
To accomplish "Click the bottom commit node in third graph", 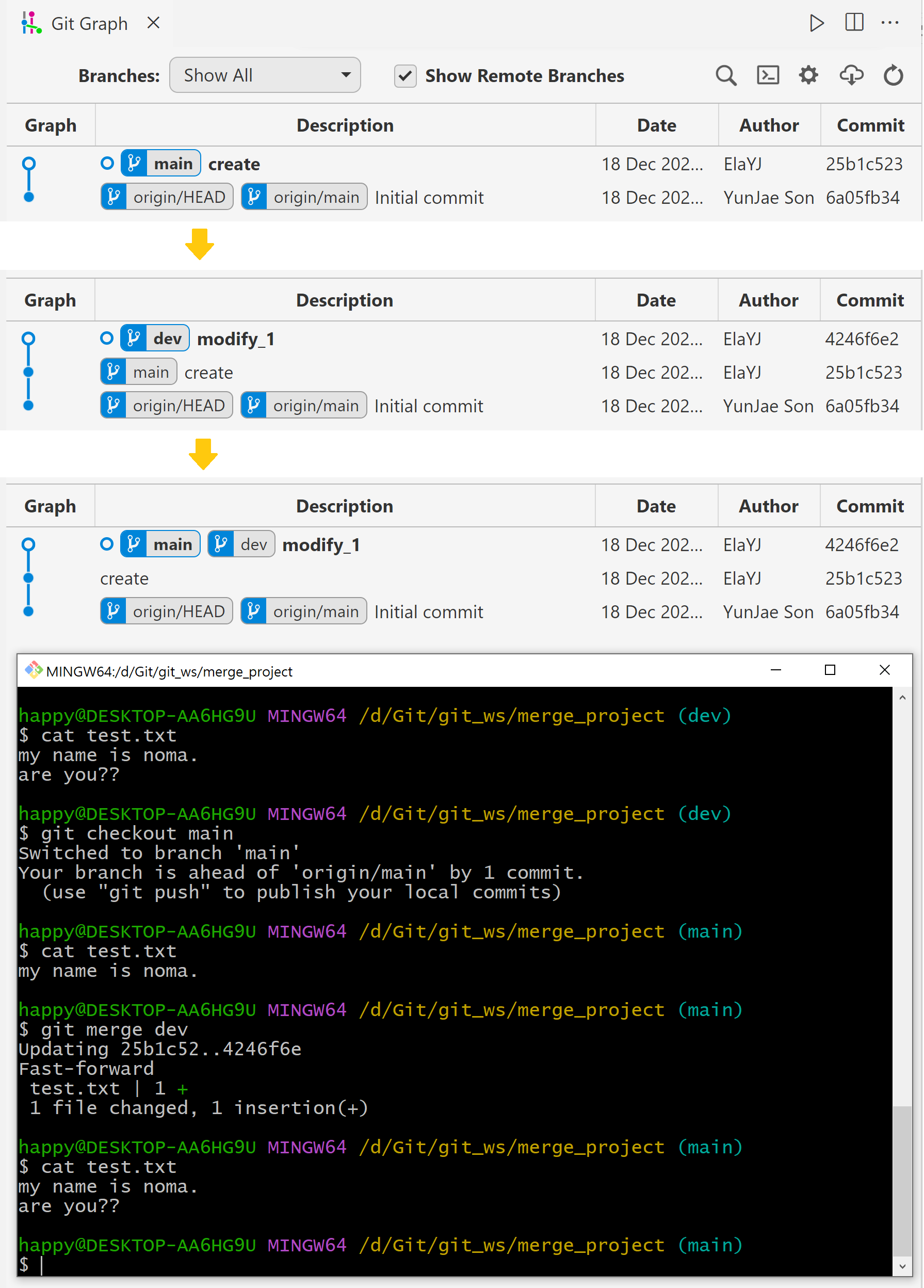I will click(28, 611).
